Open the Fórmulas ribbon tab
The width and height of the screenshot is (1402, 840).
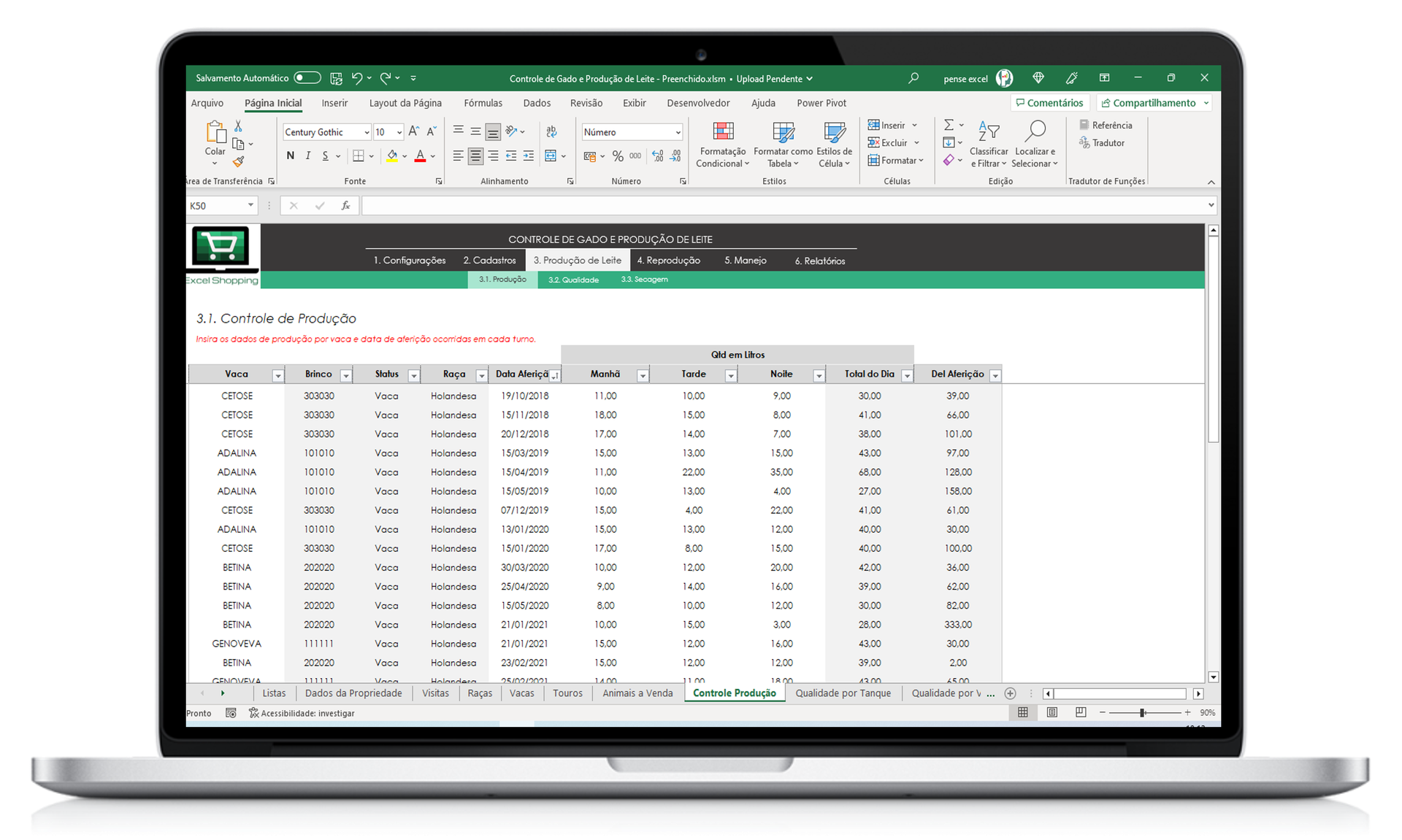click(x=483, y=103)
